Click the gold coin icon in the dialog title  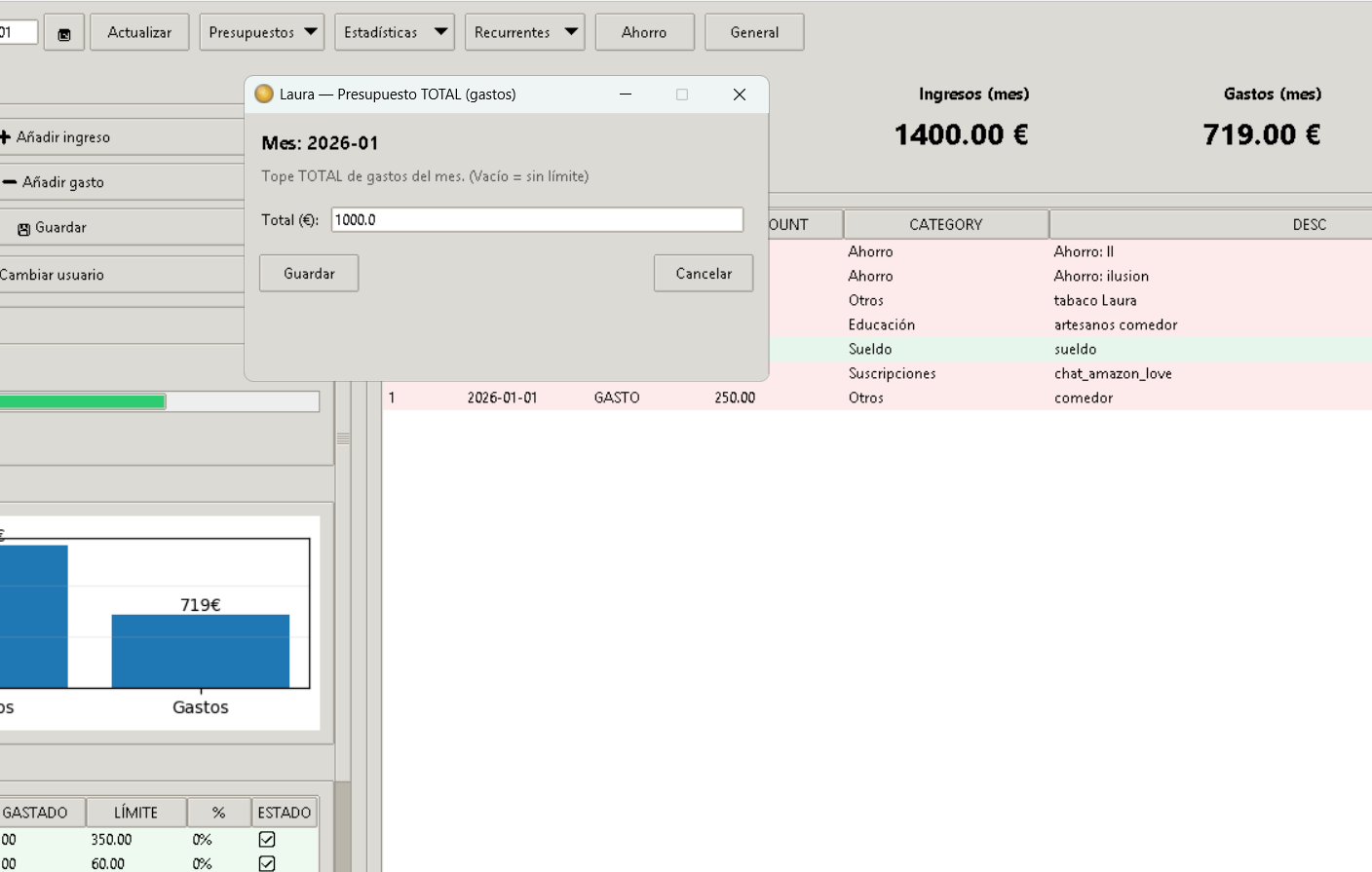264,95
